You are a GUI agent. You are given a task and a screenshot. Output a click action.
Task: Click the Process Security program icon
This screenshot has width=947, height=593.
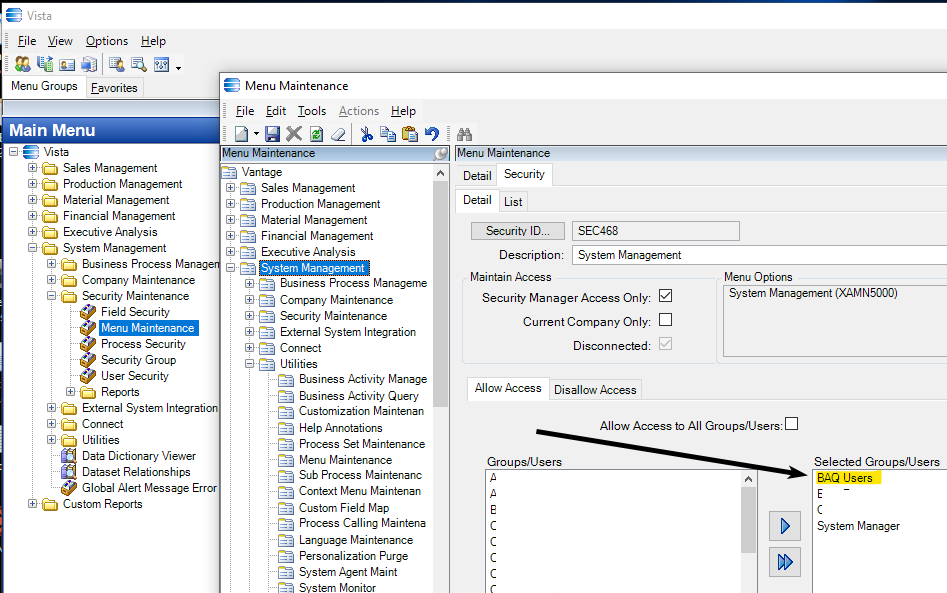click(88, 344)
